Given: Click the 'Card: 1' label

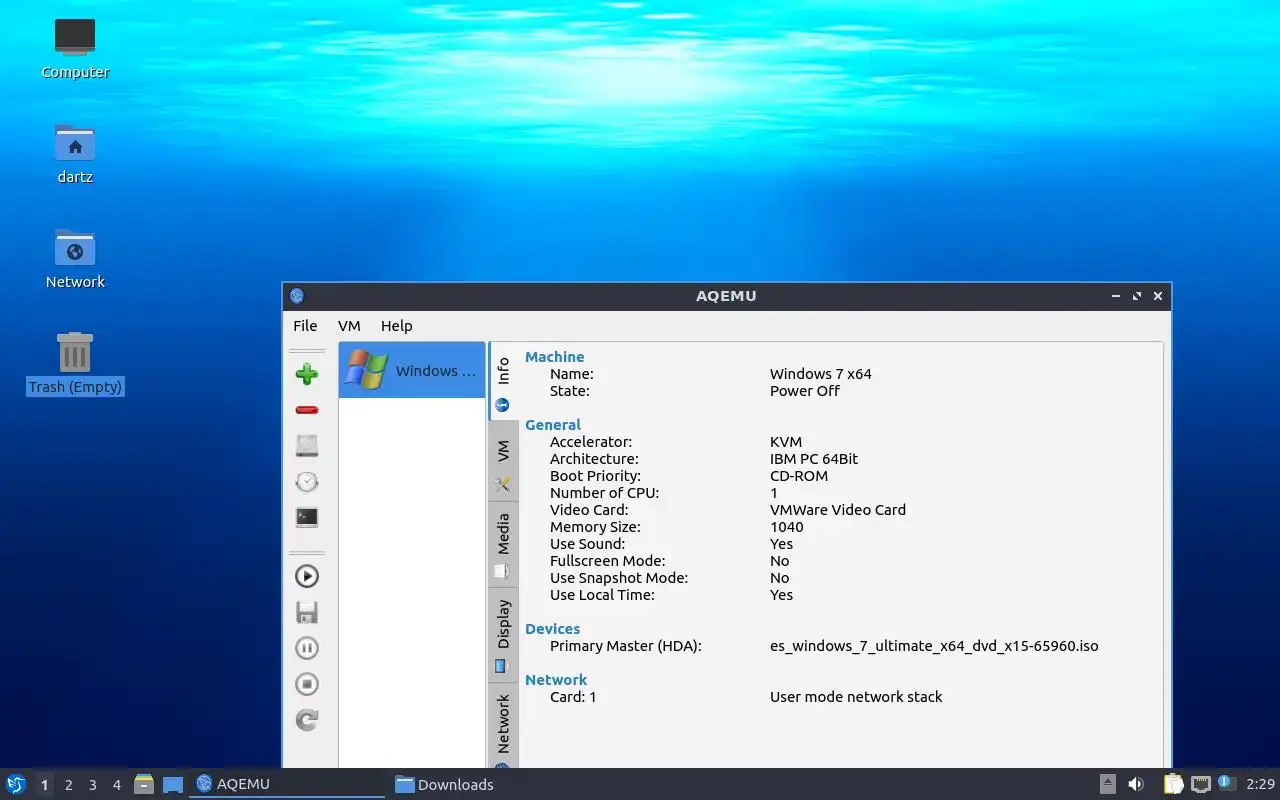Looking at the screenshot, I should click(x=573, y=697).
